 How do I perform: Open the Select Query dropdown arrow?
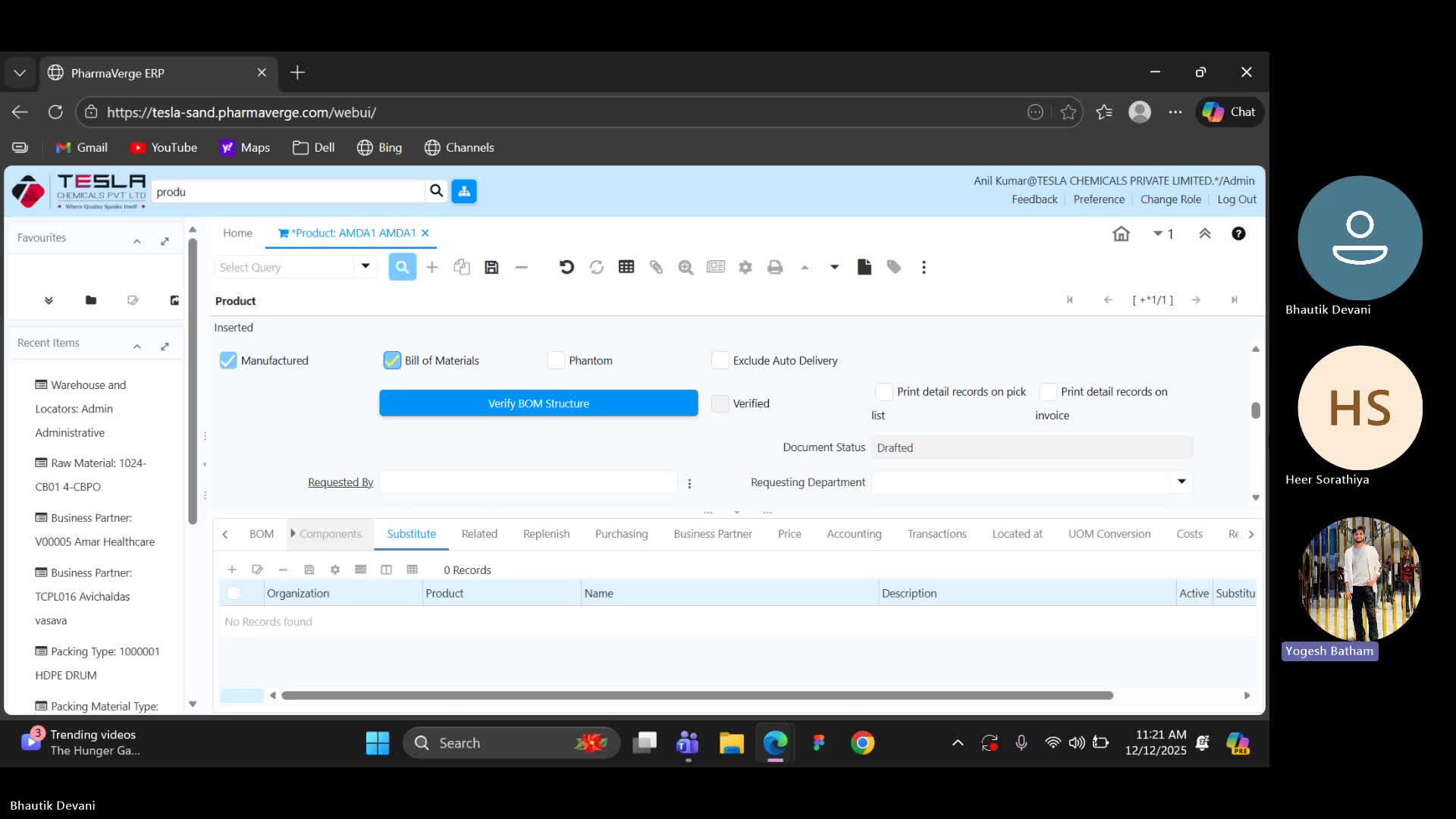coord(366,266)
